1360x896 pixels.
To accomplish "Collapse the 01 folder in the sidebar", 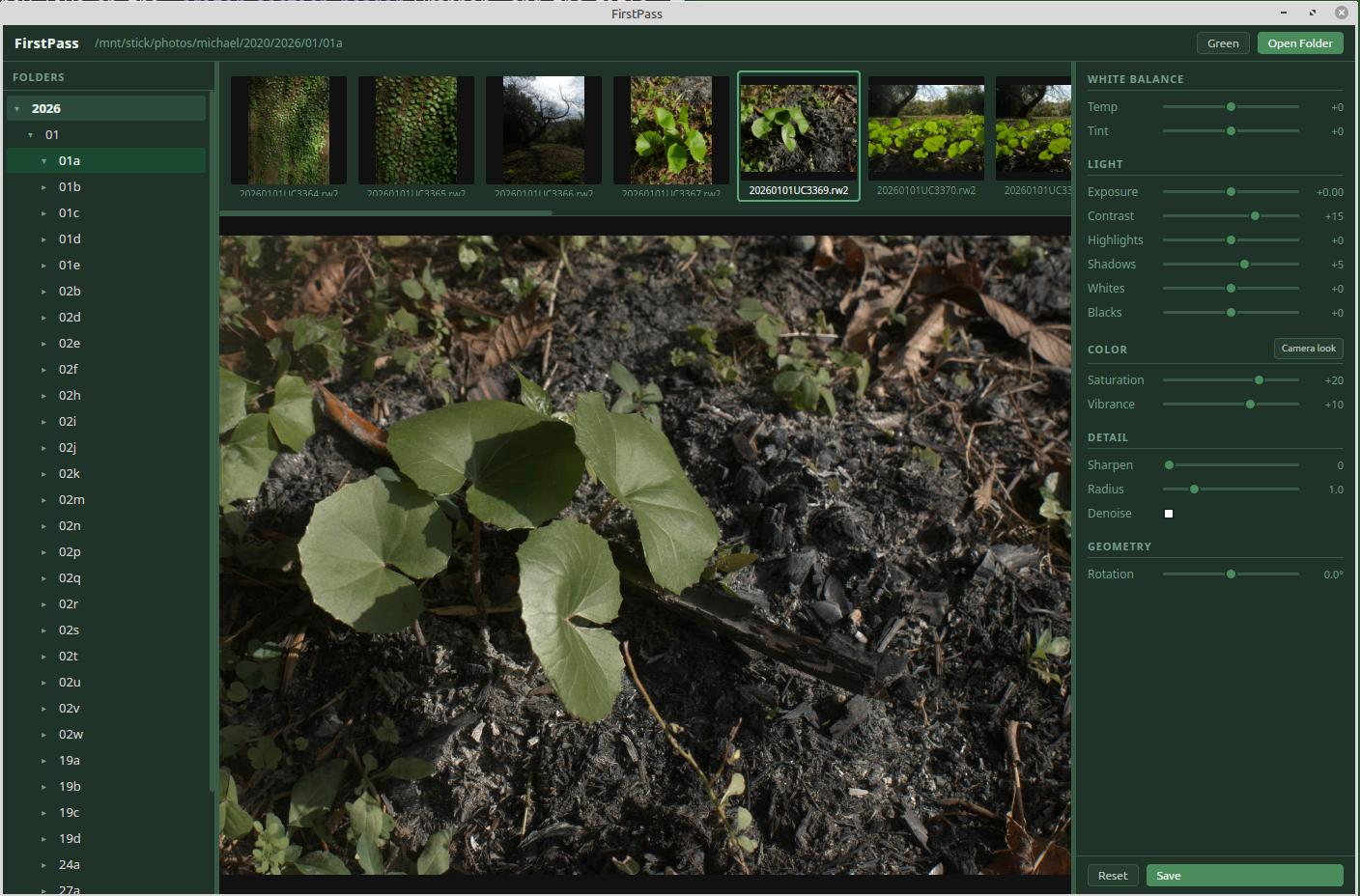I will click(31, 134).
